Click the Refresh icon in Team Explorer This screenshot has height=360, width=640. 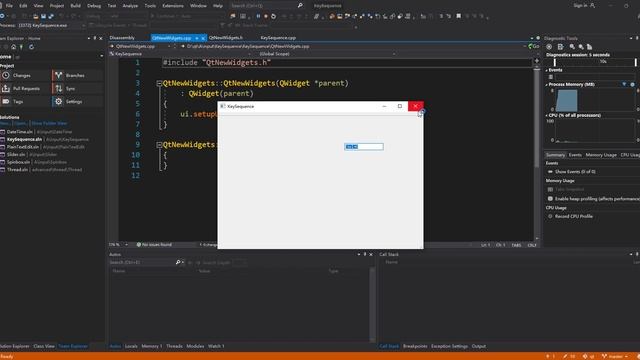[x=31, y=47]
